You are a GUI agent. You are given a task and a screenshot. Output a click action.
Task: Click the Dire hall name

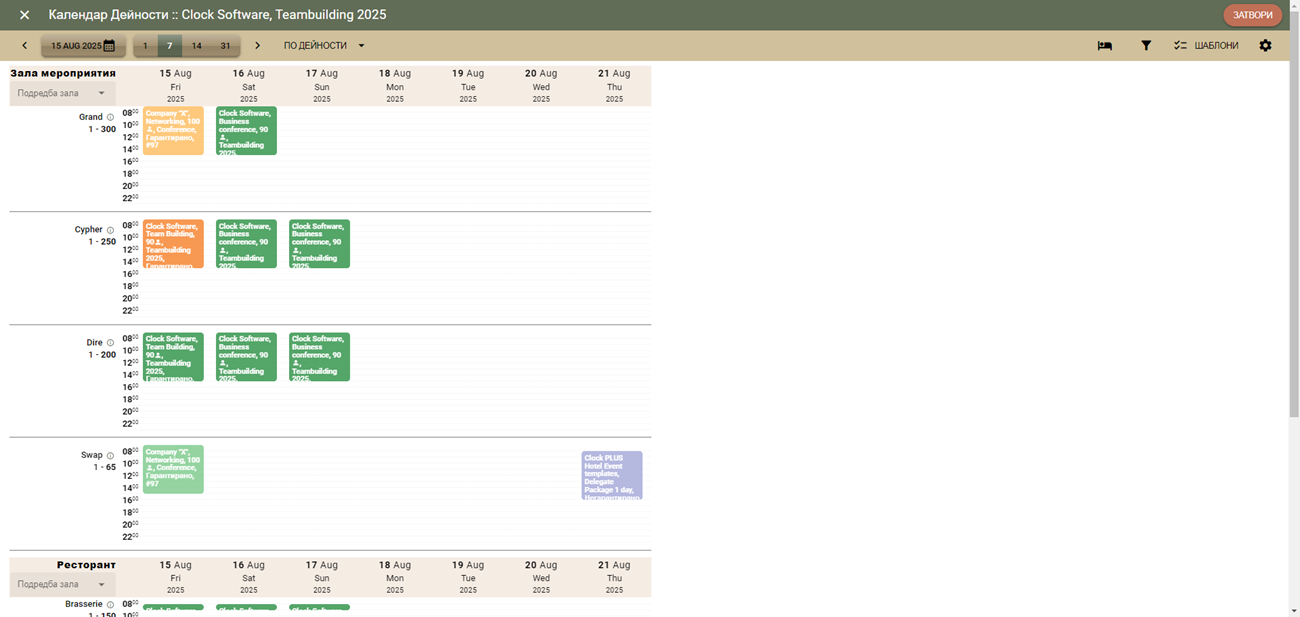95,343
